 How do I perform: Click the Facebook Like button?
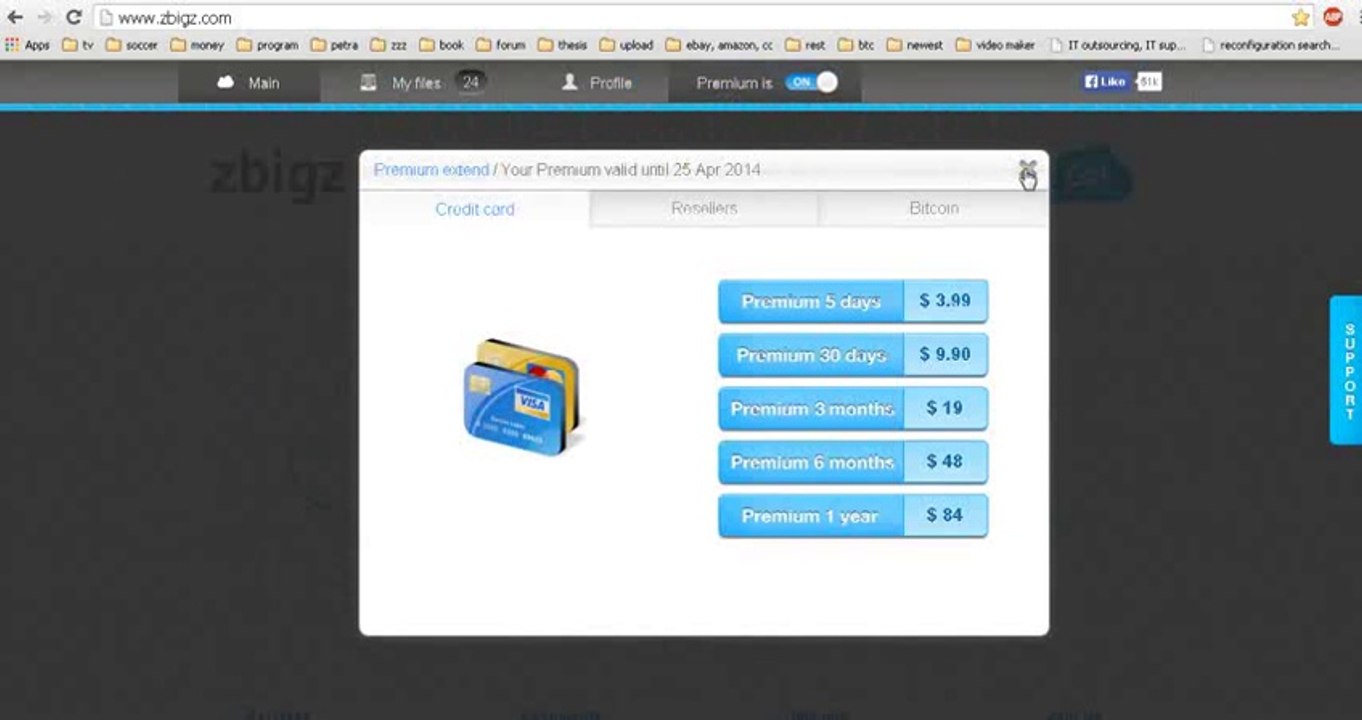(x=1105, y=82)
